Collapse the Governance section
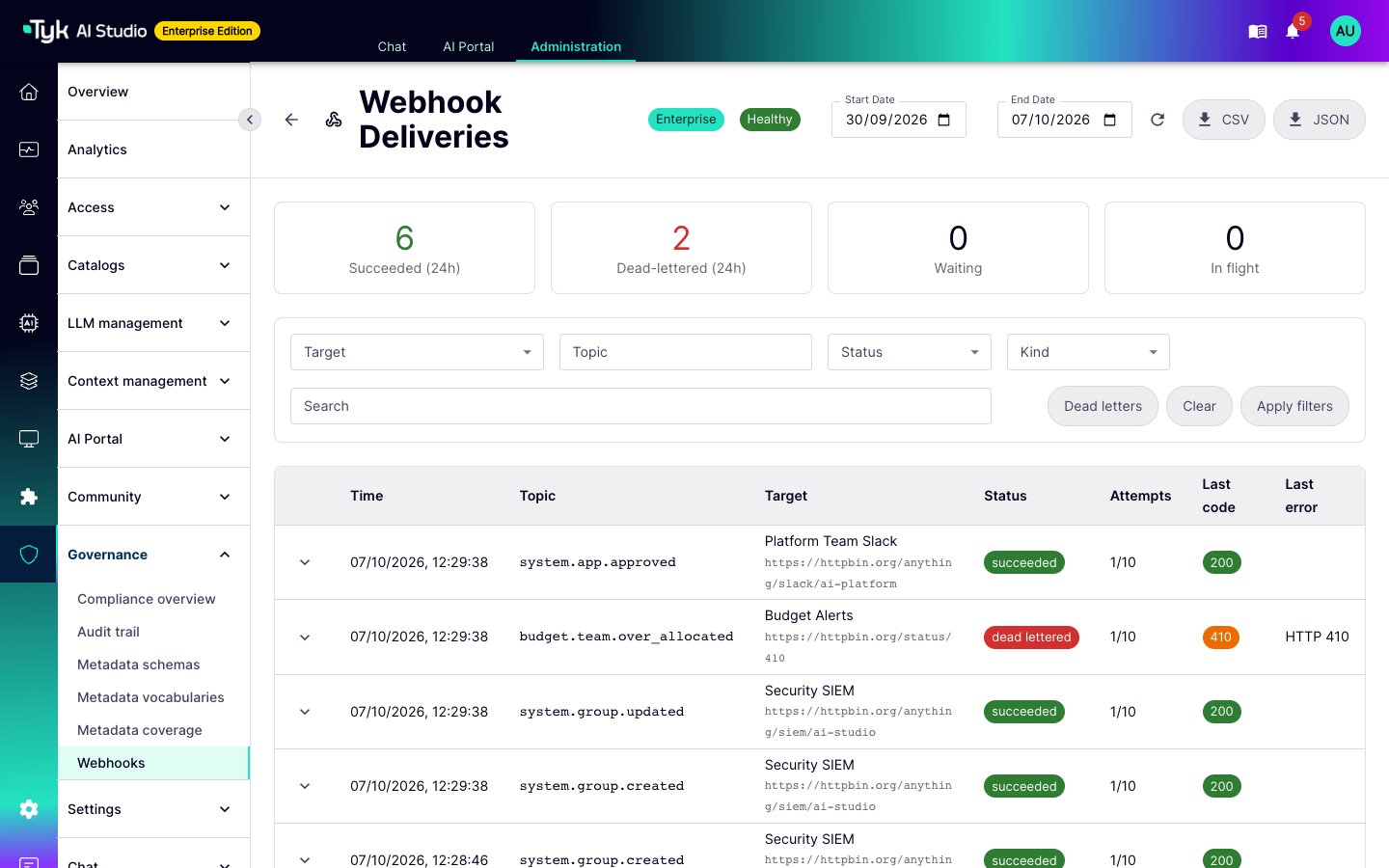 [x=153, y=555]
